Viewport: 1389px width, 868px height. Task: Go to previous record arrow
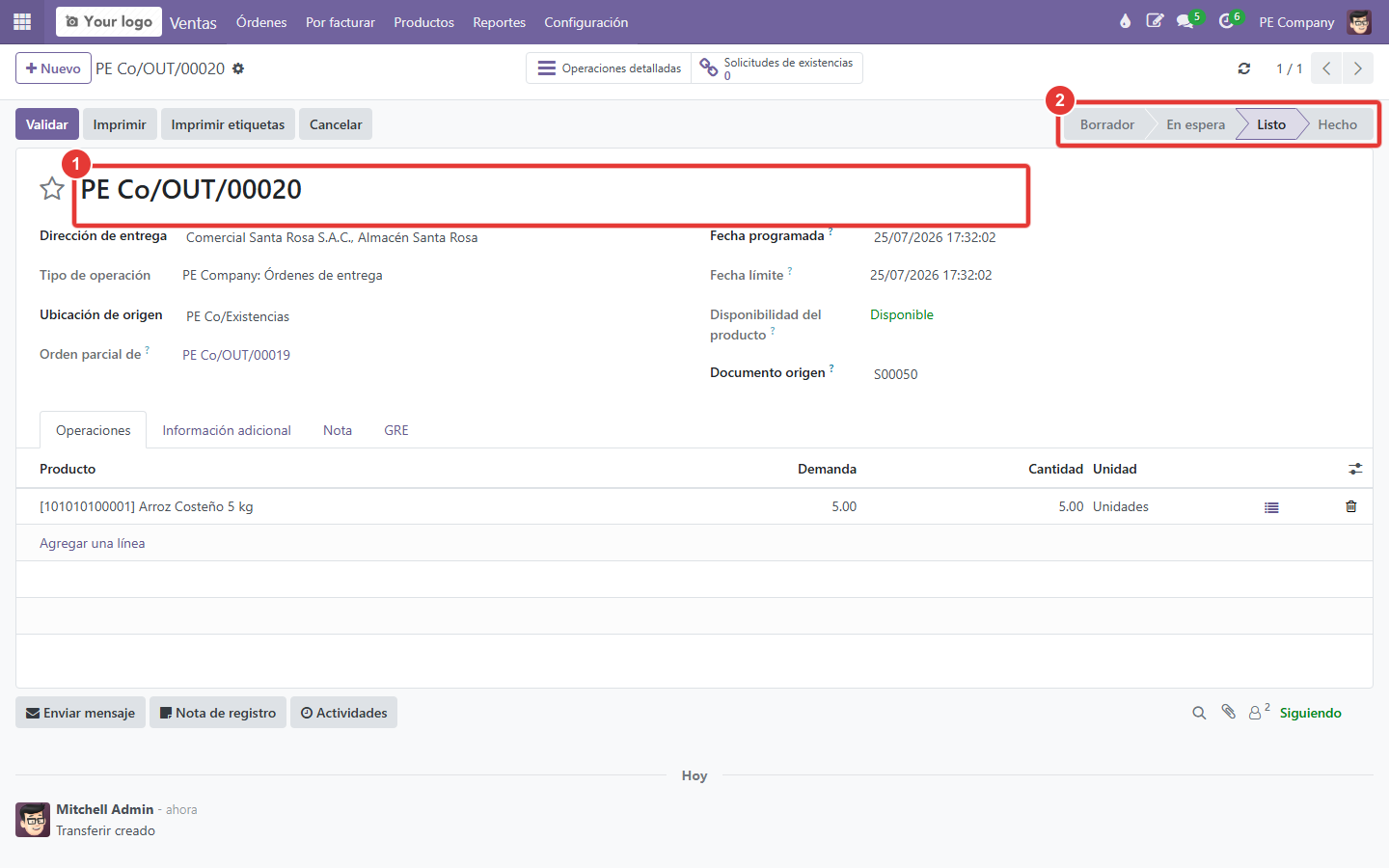click(1327, 68)
